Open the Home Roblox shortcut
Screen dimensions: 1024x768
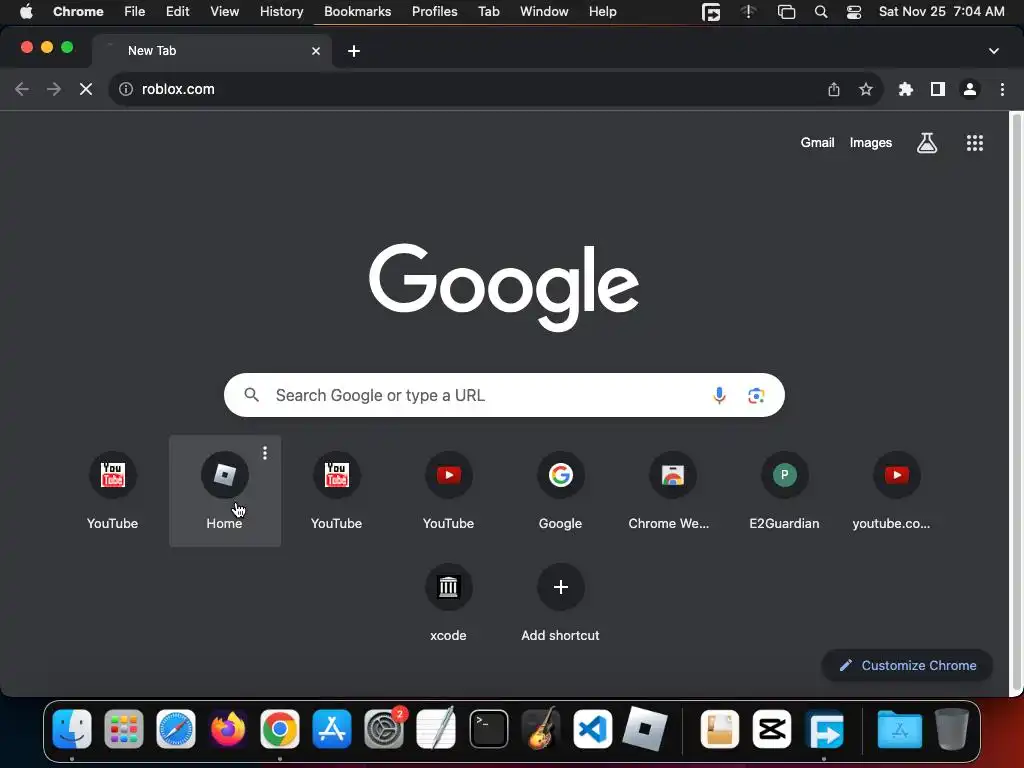(x=225, y=490)
